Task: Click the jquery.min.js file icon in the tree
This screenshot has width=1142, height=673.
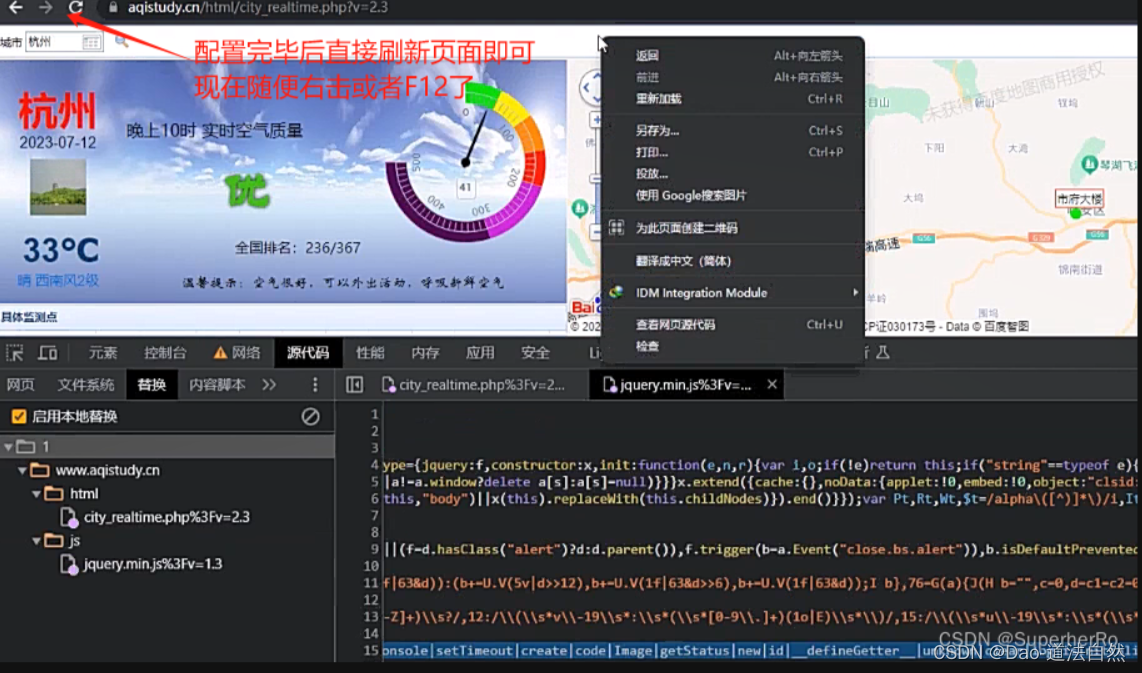Action: pos(66,563)
